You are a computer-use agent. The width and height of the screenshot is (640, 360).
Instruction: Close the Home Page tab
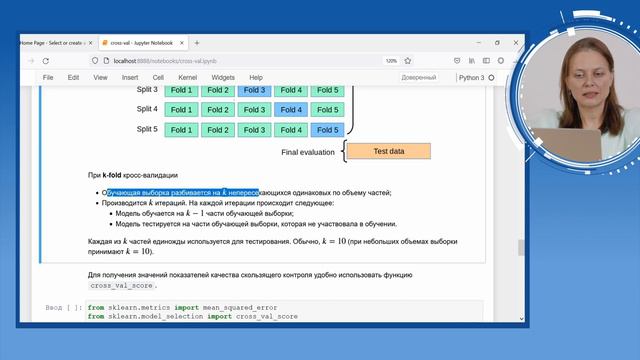(91, 43)
